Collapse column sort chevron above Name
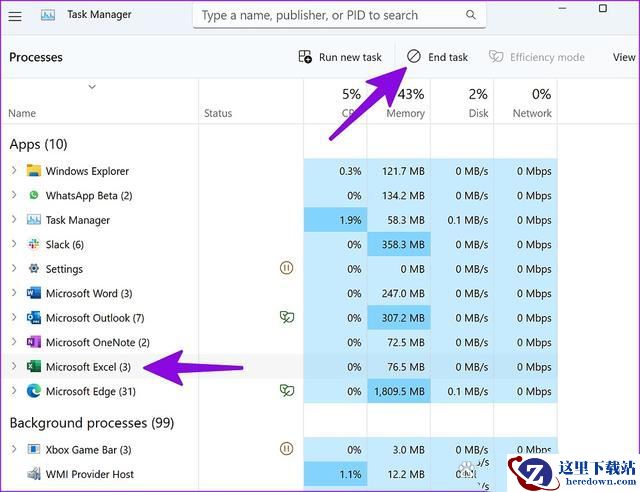The image size is (640, 492). 92,87
